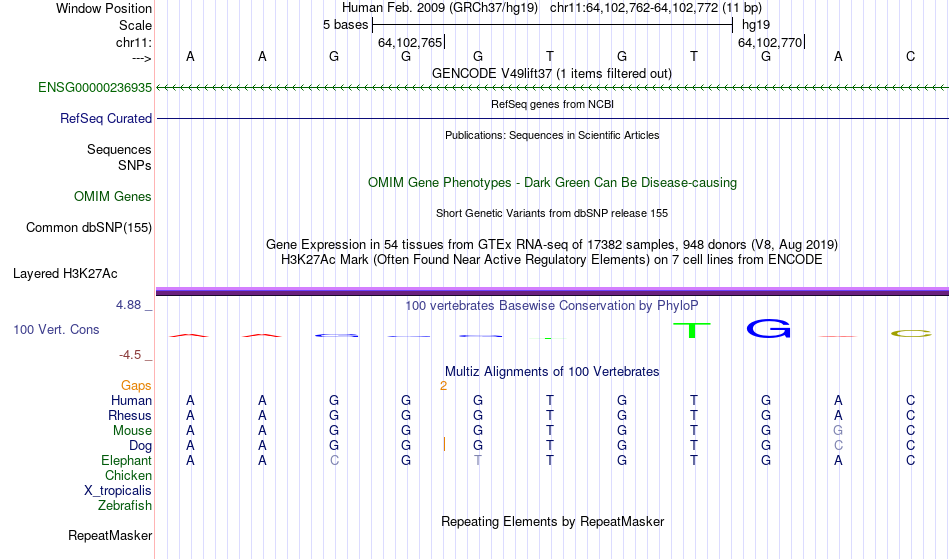Image resolution: width=950 pixels, height=559 pixels.
Task: Click the Sequences label of the Publications track
Action: point(119,150)
